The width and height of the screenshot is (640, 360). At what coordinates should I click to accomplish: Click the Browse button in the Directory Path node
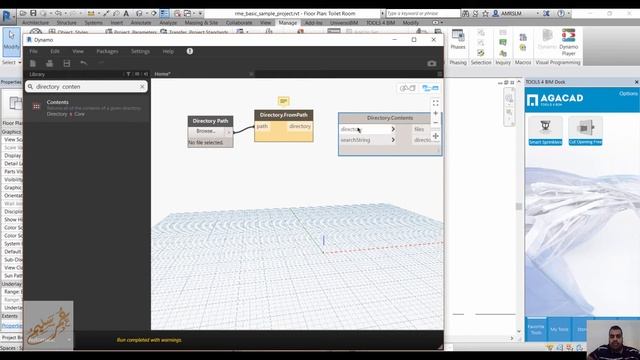(206, 131)
